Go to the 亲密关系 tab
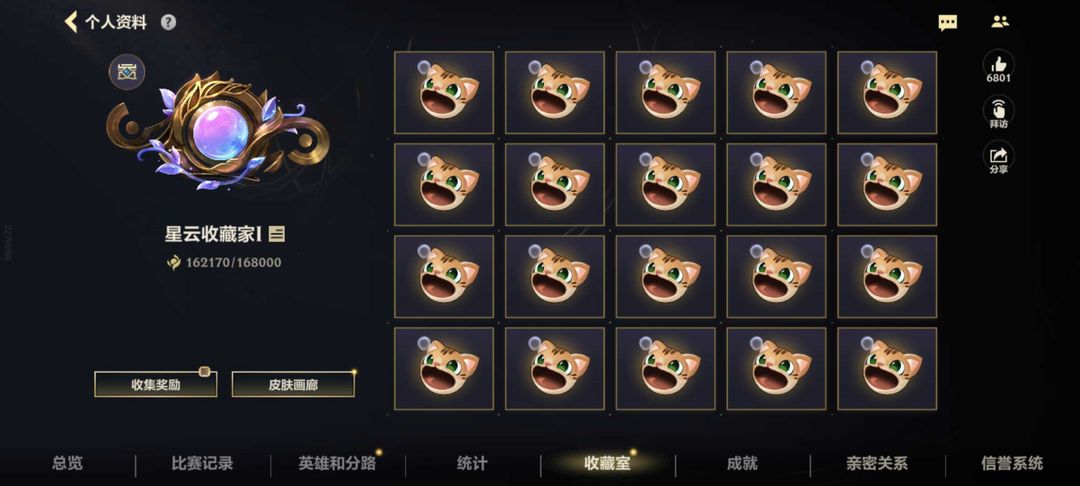The width and height of the screenshot is (1080, 486). click(x=877, y=463)
